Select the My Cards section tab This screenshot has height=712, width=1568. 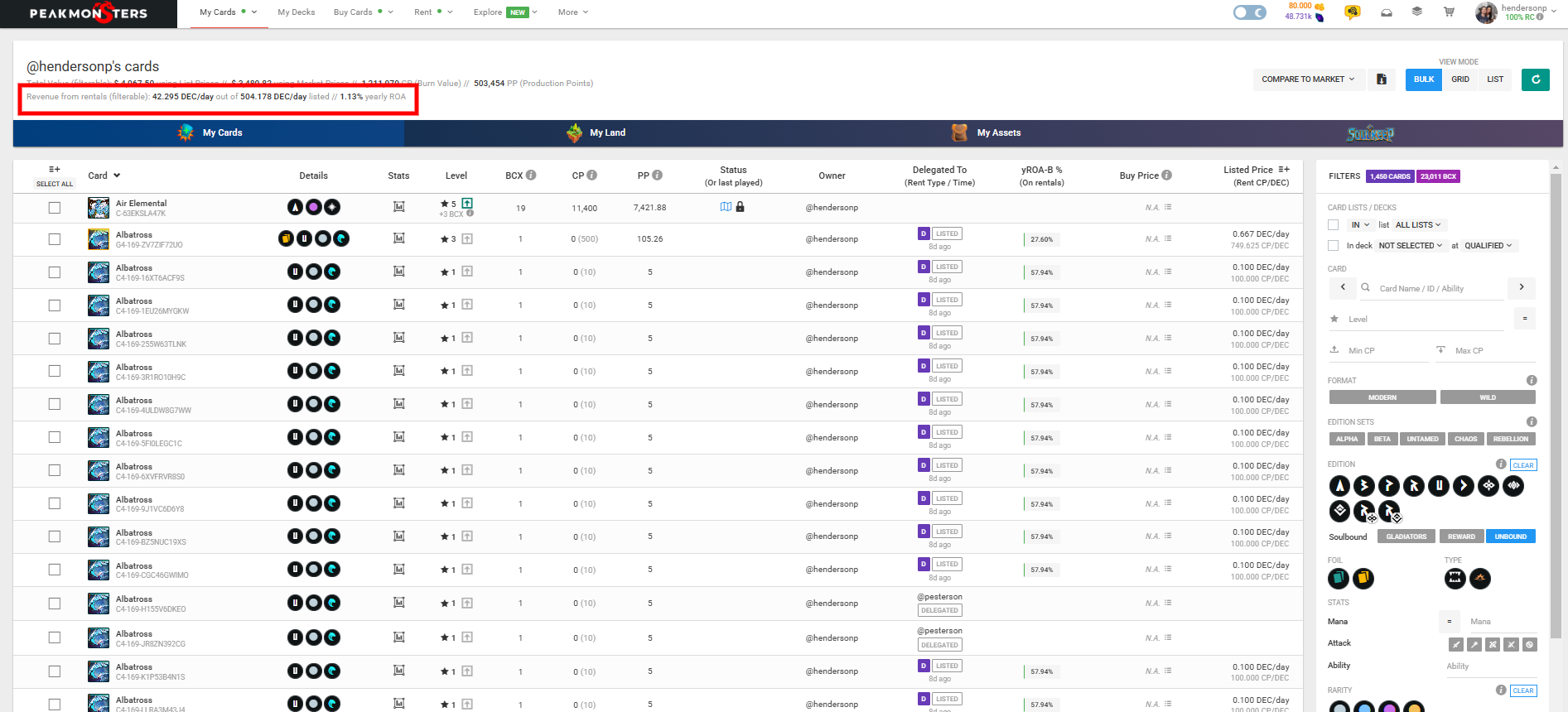210,132
